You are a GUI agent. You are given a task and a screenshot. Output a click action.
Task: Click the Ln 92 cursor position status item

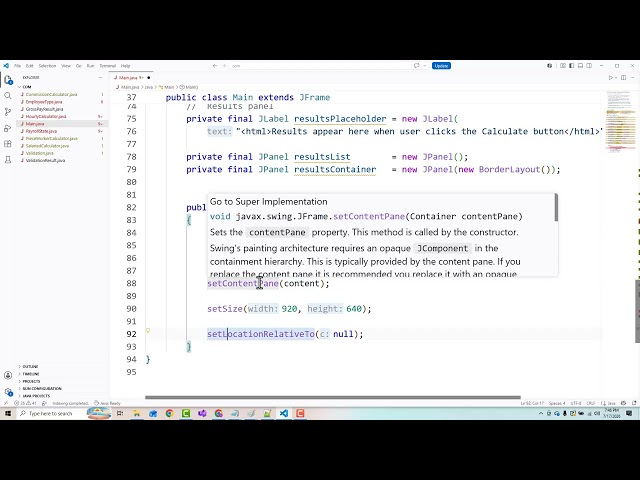(532, 403)
